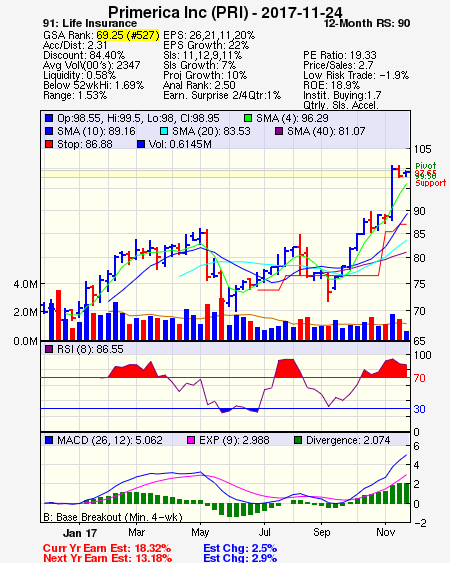Click the green SMA (4) legend swatch
The width and height of the screenshot is (450, 563).
247,118
